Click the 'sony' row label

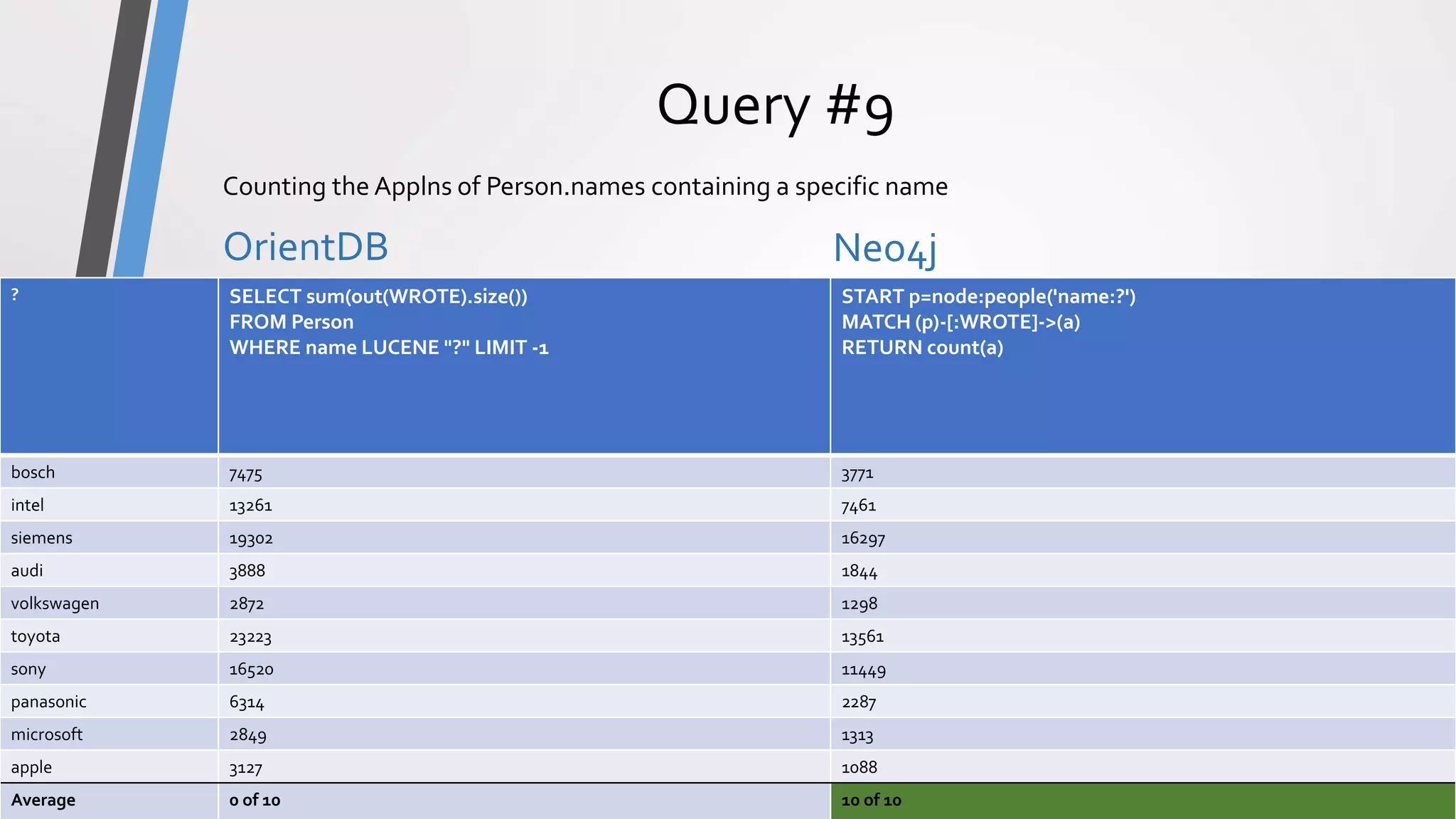coord(28,669)
